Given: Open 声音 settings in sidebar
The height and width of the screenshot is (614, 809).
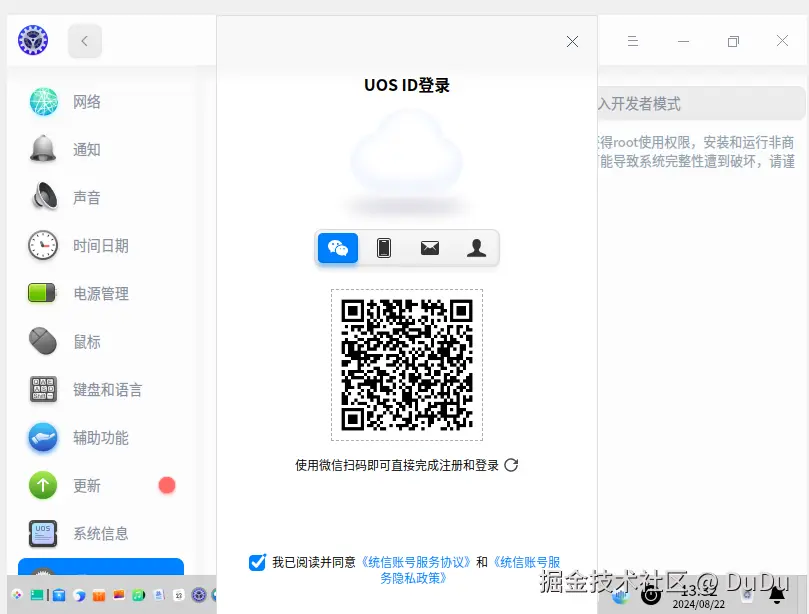Looking at the screenshot, I should pos(103,198).
